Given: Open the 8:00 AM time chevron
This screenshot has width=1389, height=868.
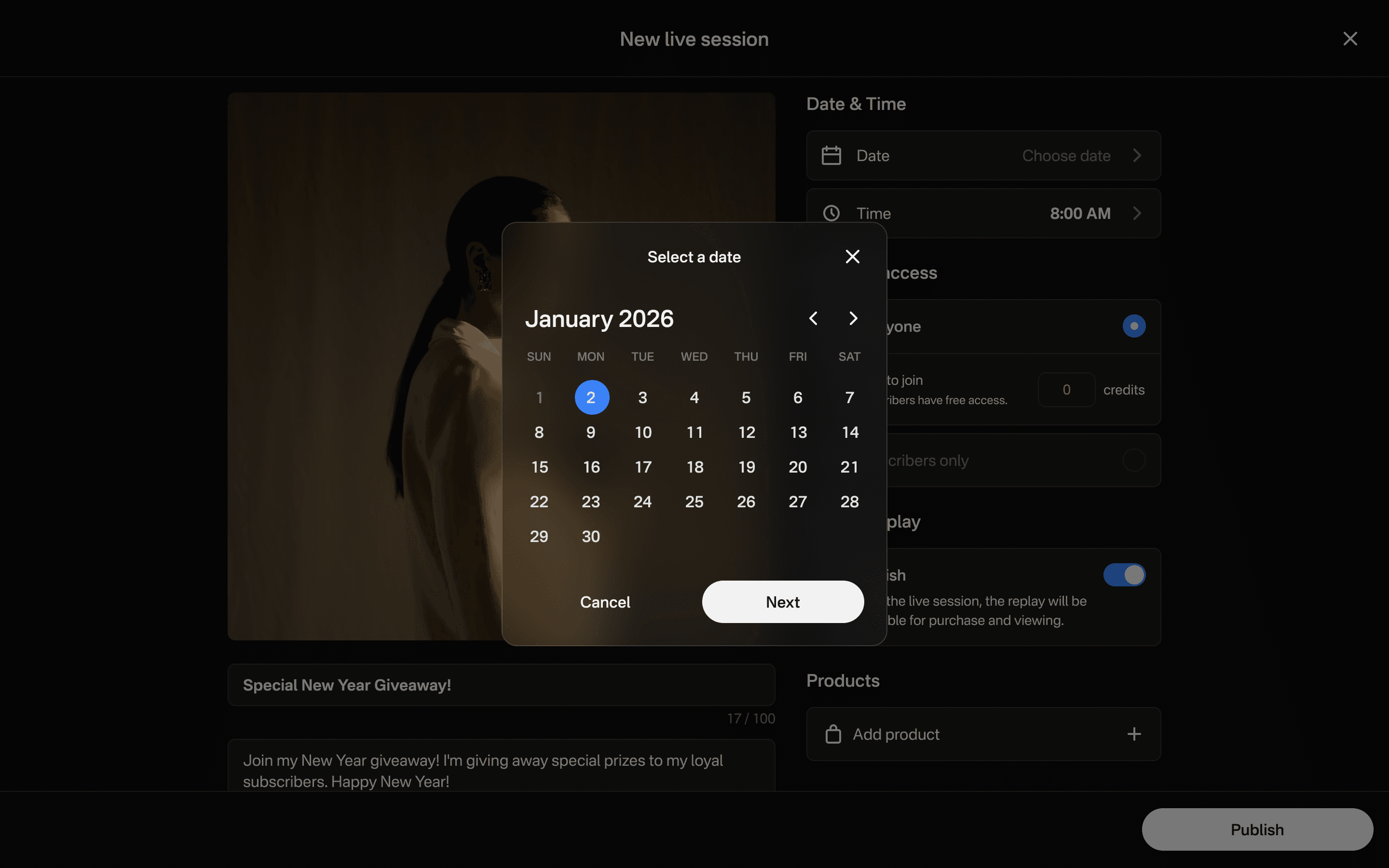Looking at the screenshot, I should click(1137, 214).
